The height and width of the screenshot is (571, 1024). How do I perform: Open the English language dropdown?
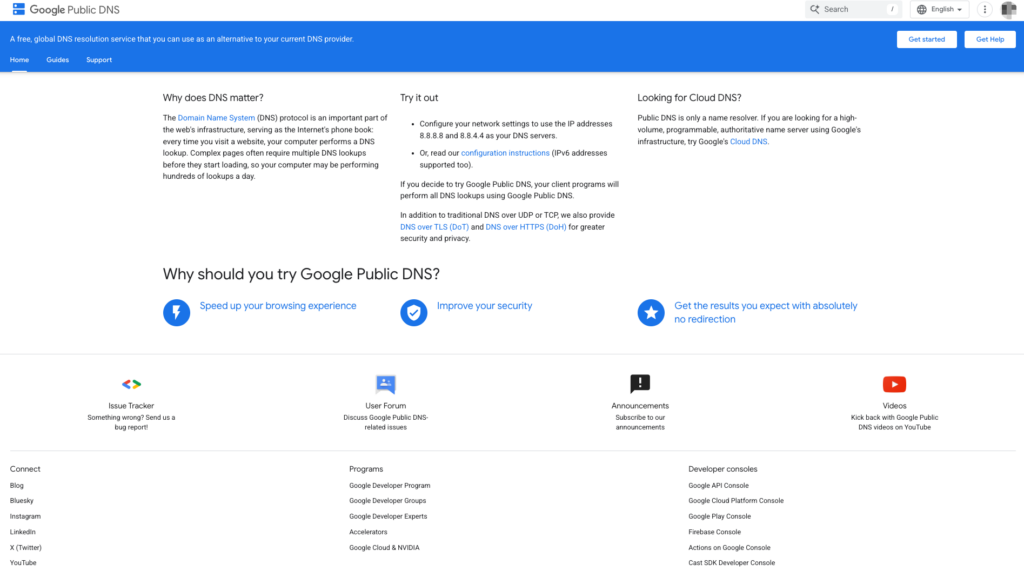[940, 9]
